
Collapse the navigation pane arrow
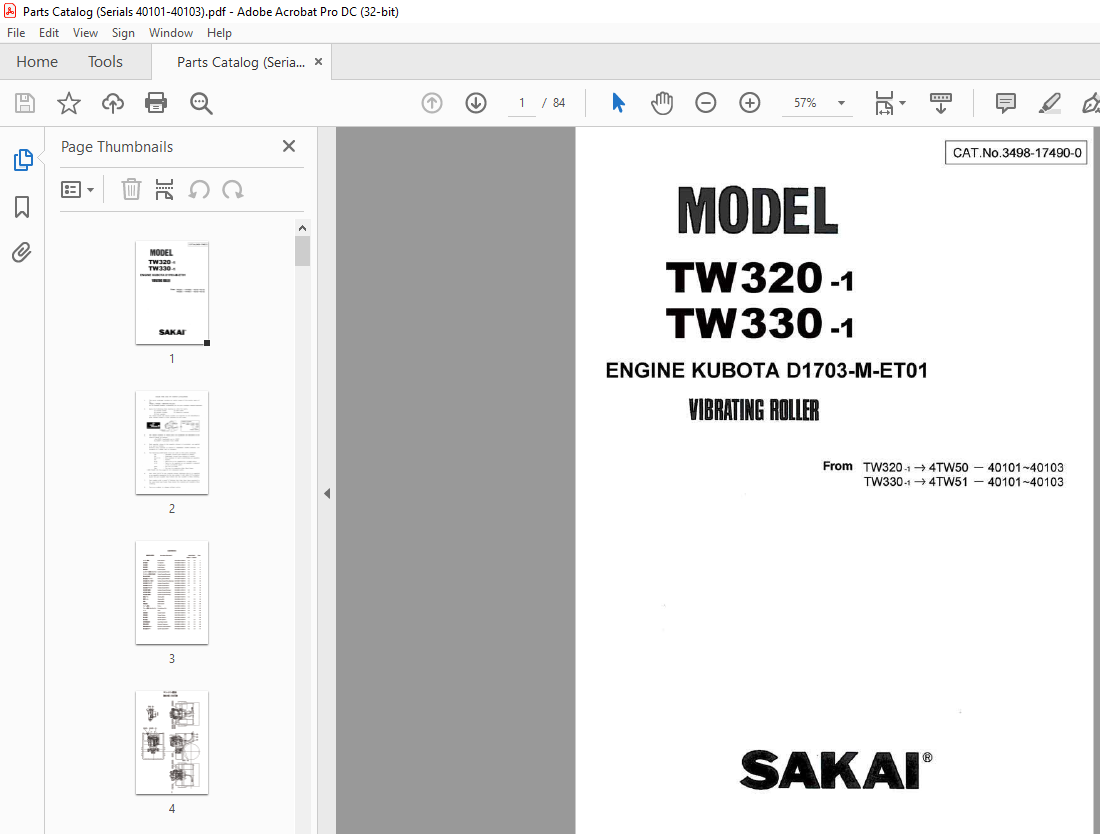click(327, 494)
